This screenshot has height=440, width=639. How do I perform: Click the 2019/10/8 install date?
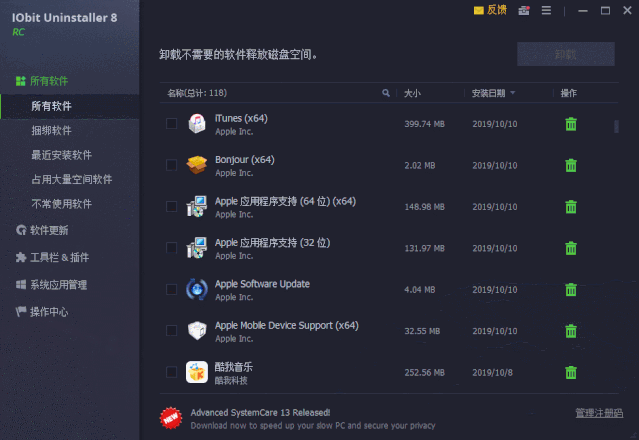point(492,372)
